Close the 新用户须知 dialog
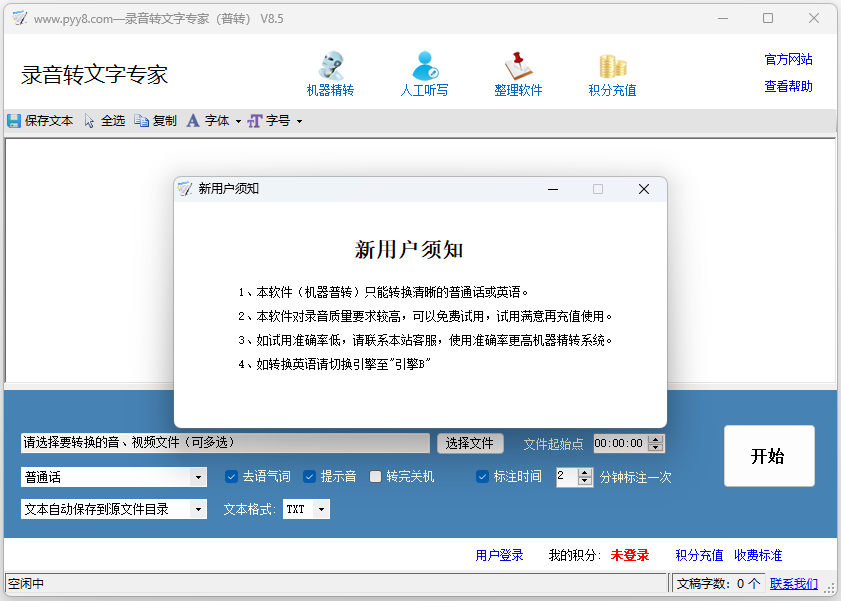Viewport: 841px width, 601px height. click(644, 189)
